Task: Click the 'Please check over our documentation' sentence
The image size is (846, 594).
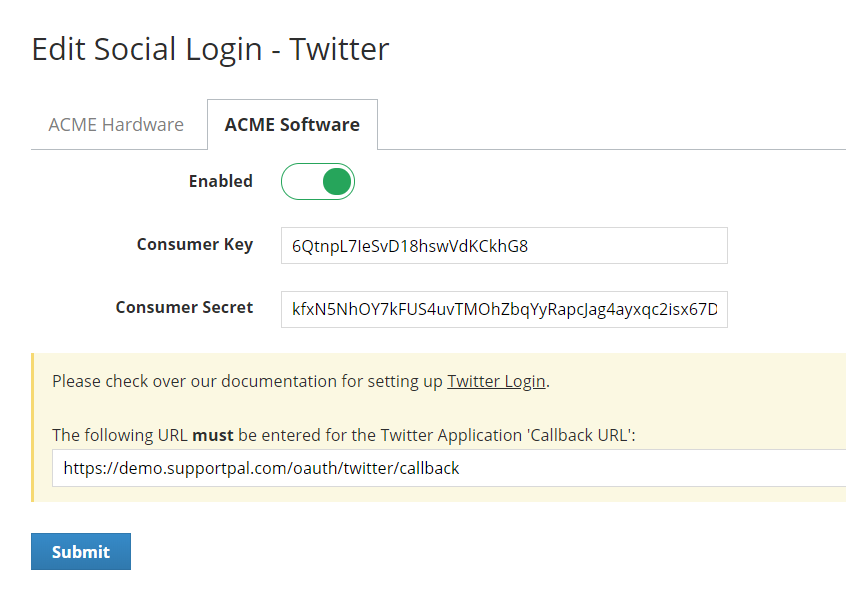Action: pyautogui.click(x=301, y=381)
